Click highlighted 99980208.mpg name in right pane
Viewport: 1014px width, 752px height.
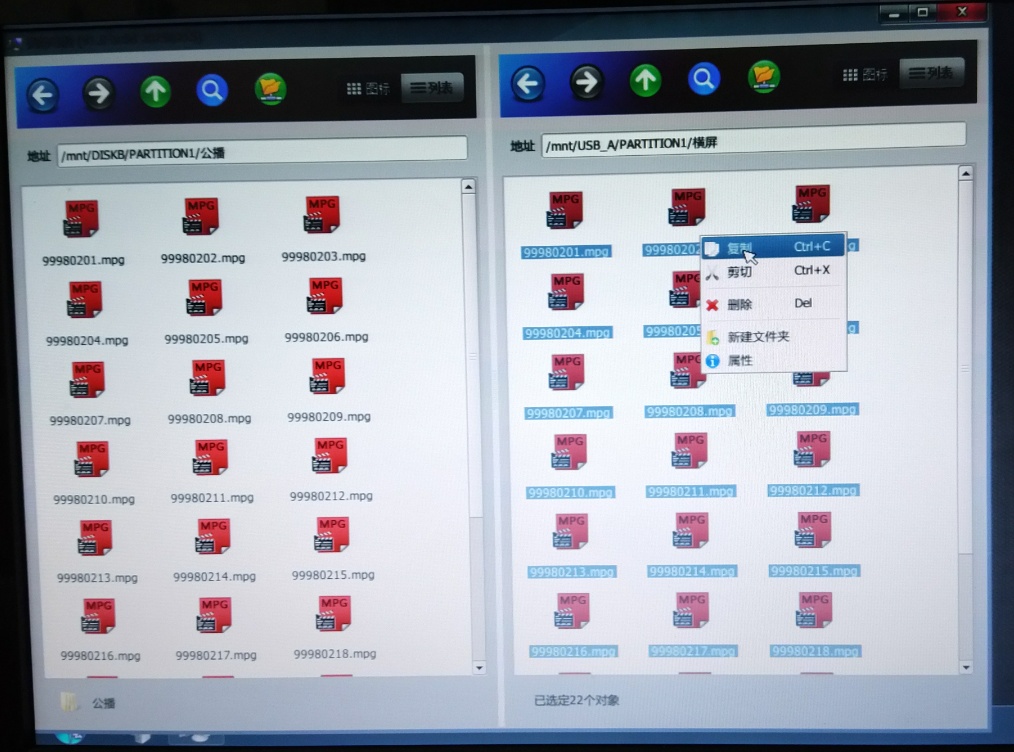pyautogui.click(x=689, y=411)
